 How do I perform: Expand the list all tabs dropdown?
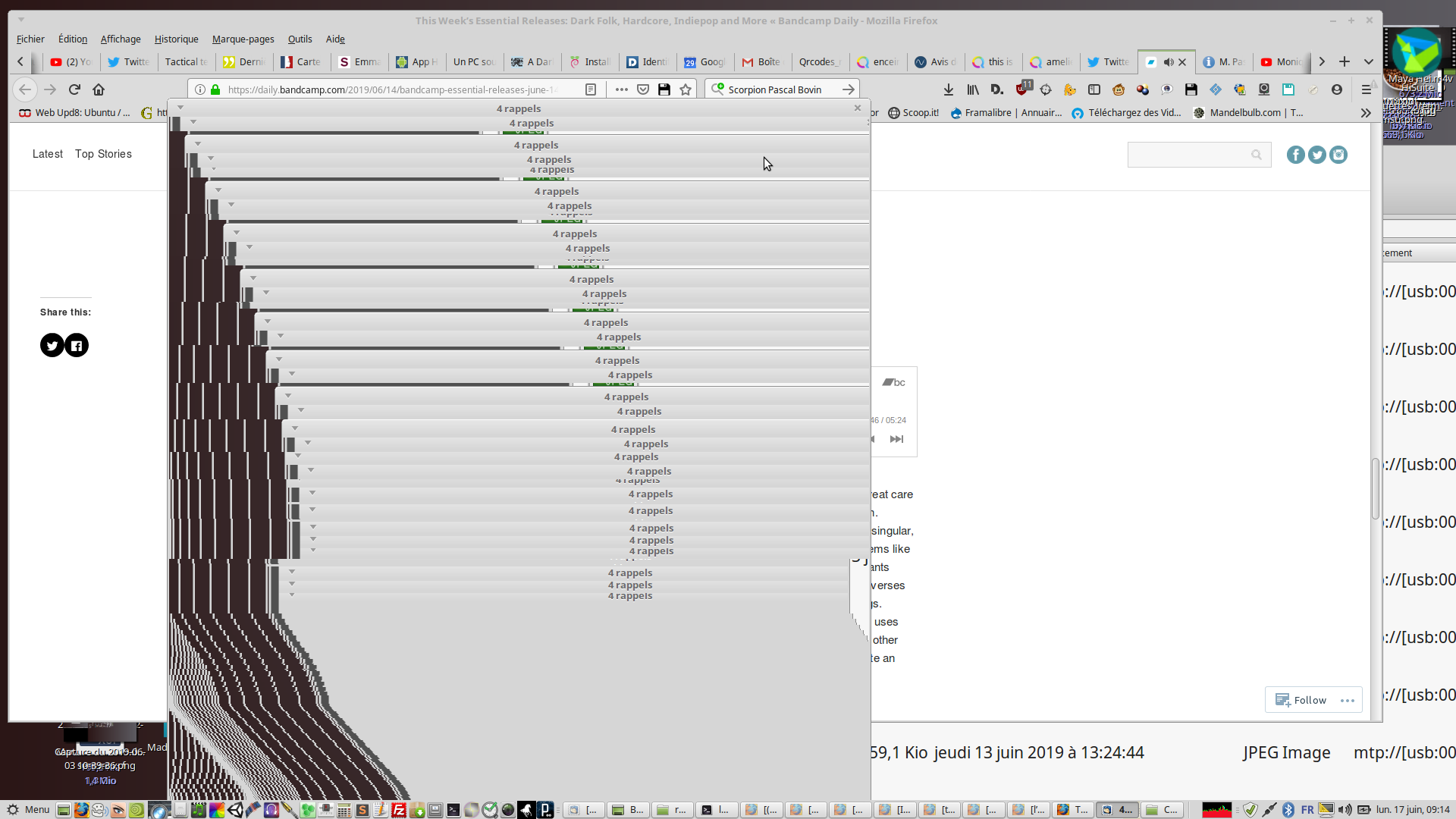pyautogui.click(x=1369, y=62)
